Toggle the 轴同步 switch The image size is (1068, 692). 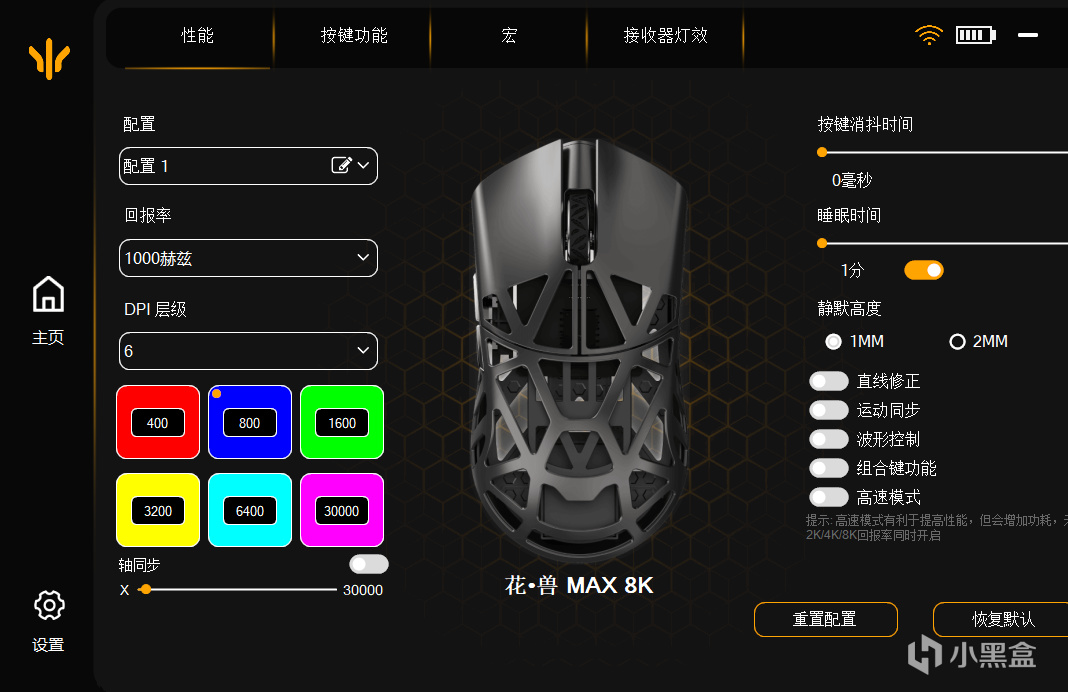coord(368,564)
